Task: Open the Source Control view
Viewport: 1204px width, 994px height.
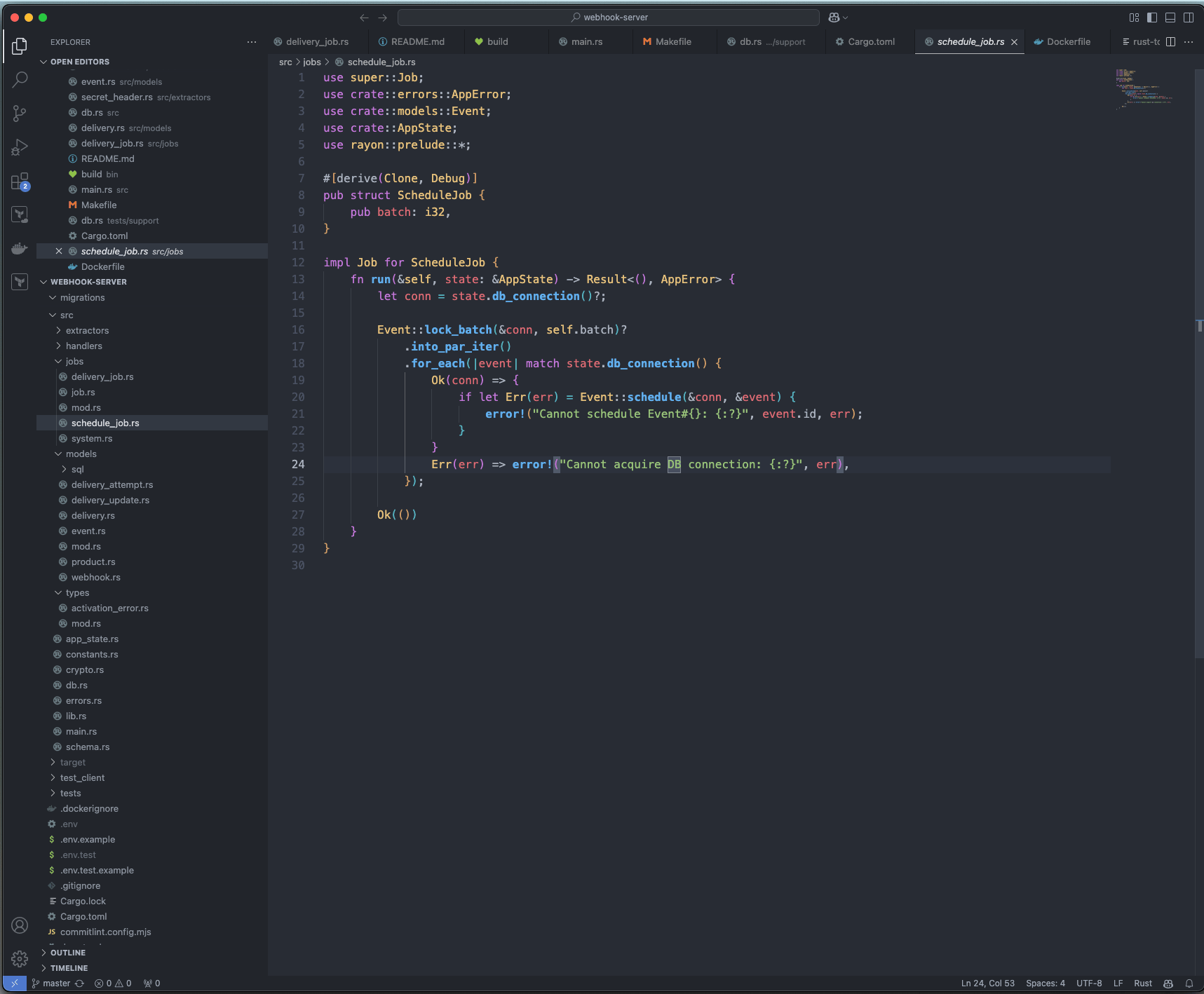Action: click(20, 113)
